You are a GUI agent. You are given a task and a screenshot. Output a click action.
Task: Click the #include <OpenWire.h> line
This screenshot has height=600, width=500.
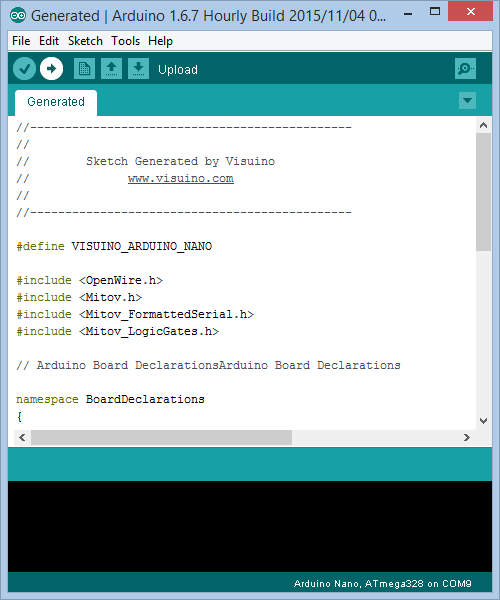coord(90,280)
